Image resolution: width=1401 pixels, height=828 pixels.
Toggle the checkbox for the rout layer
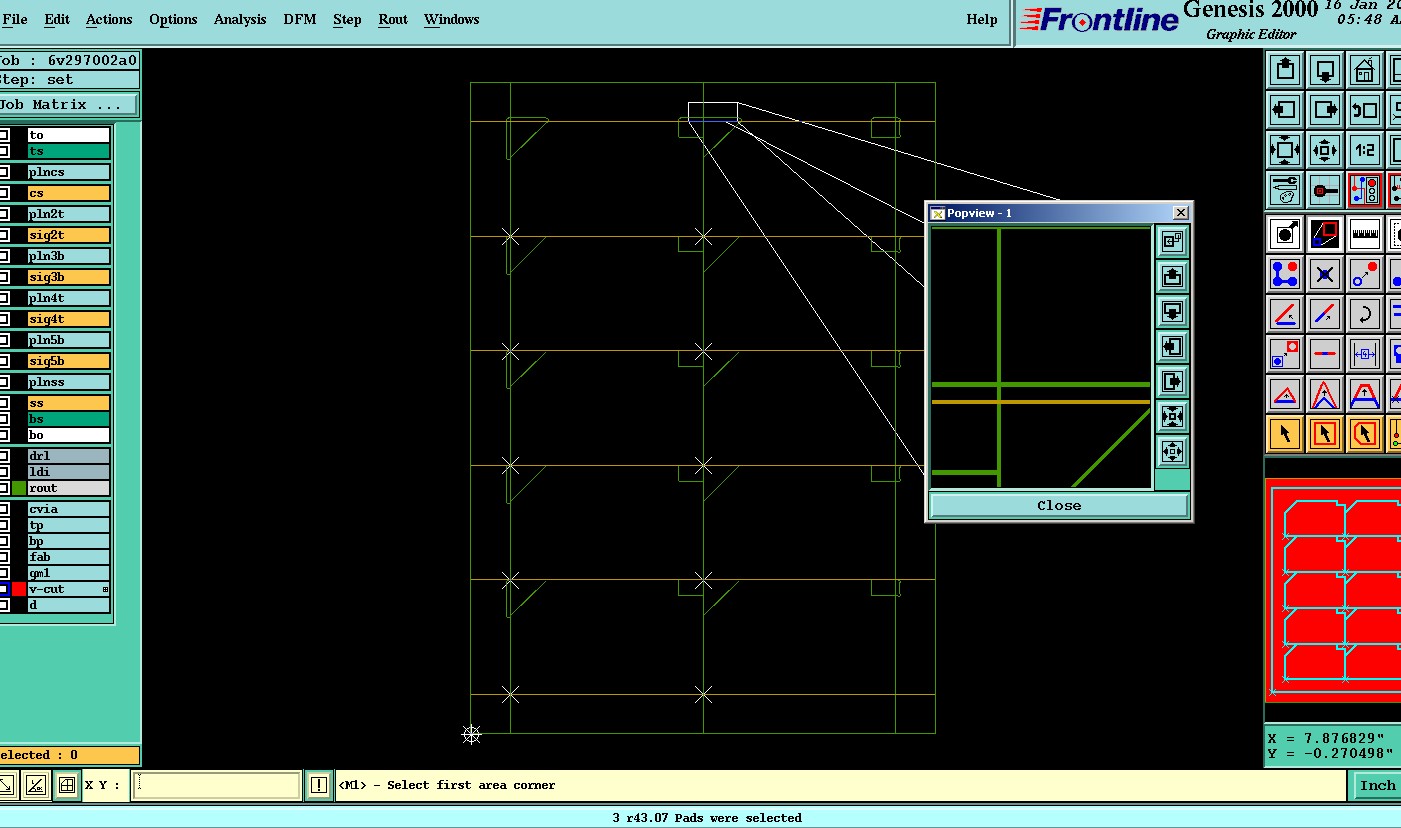pos(4,488)
